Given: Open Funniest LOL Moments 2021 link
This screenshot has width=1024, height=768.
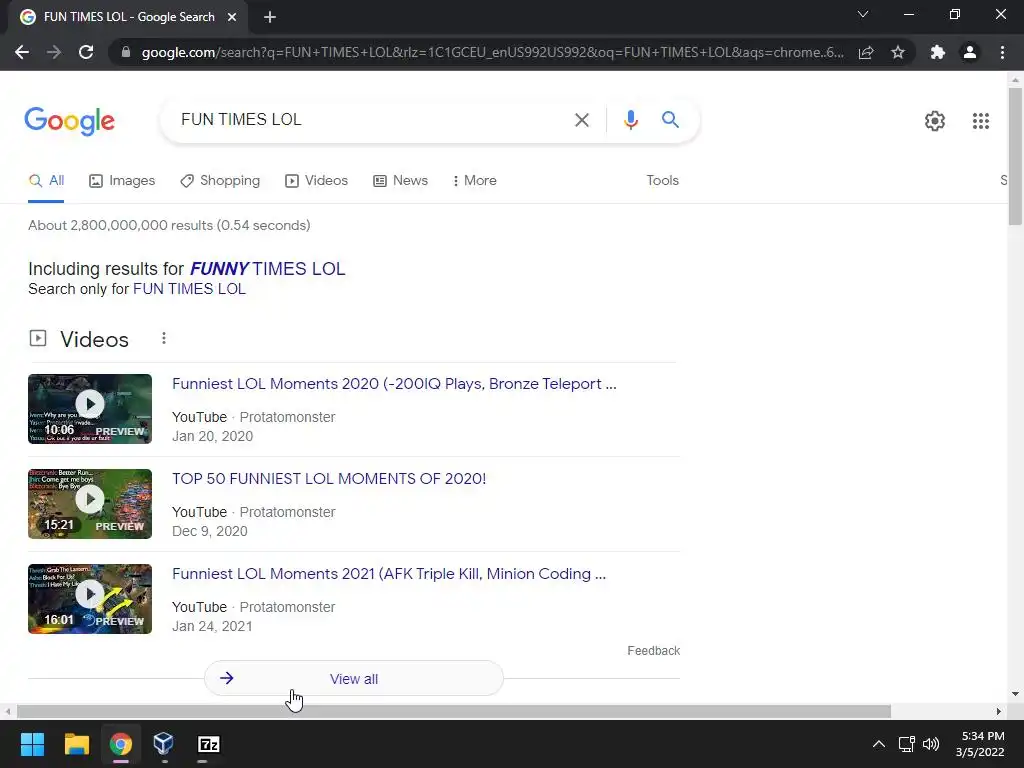Looking at the screenshot, I should (x=389, y=573).
